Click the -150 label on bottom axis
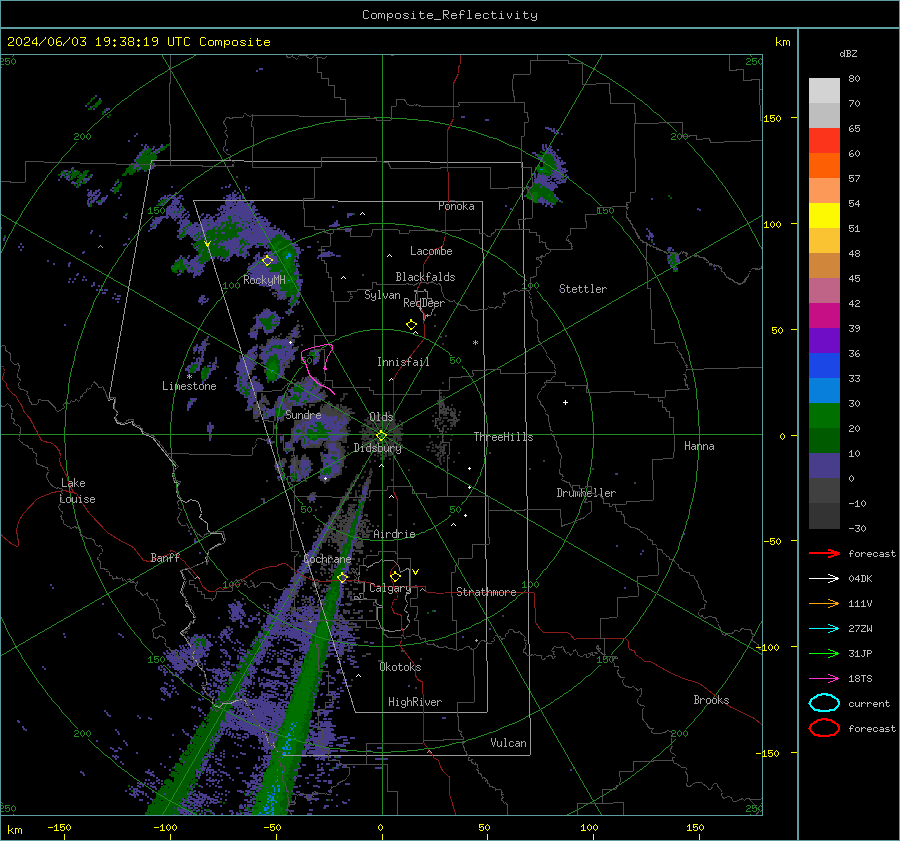This screenshot has height=841, width=900. pyautogui.click(x=59, y=828)
